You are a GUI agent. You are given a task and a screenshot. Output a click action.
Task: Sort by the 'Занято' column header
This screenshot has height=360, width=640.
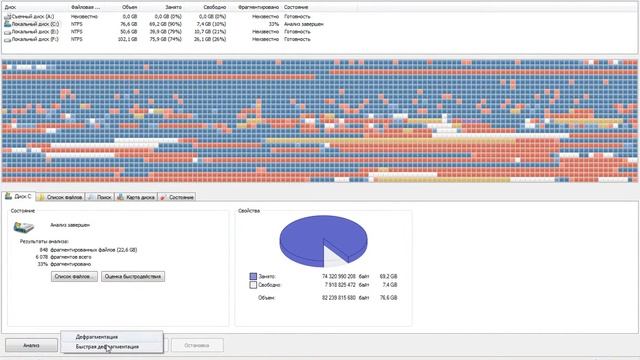coord(173,7)
